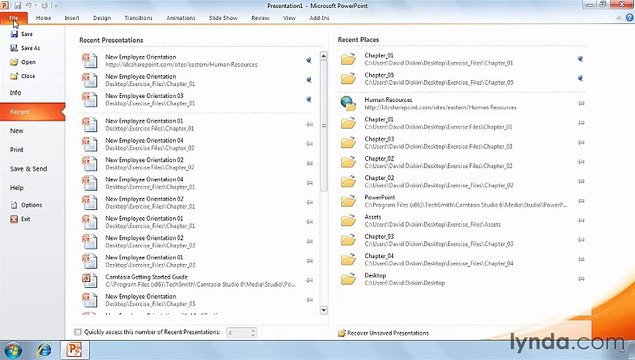Open Help in the backstage menu
635x360 pixels.
[17, 188]
